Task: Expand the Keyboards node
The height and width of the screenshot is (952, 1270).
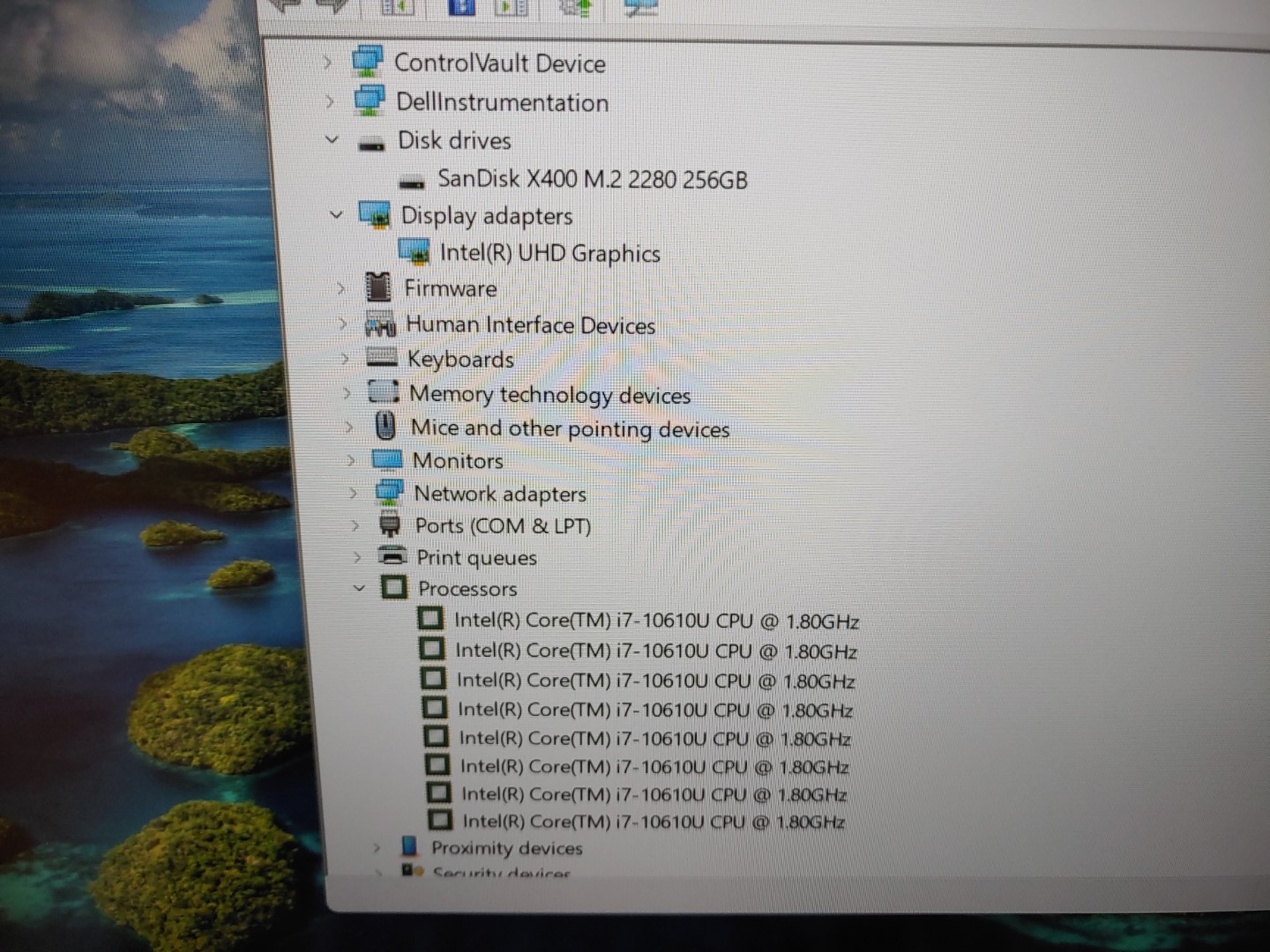Action: [x=345, y=359]
